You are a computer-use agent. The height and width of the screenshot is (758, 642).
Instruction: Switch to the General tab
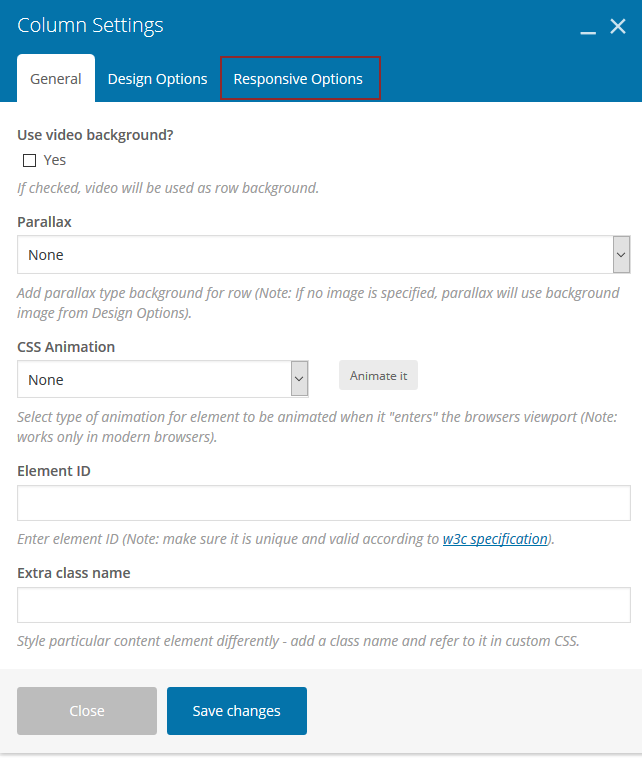click(56, 79)
